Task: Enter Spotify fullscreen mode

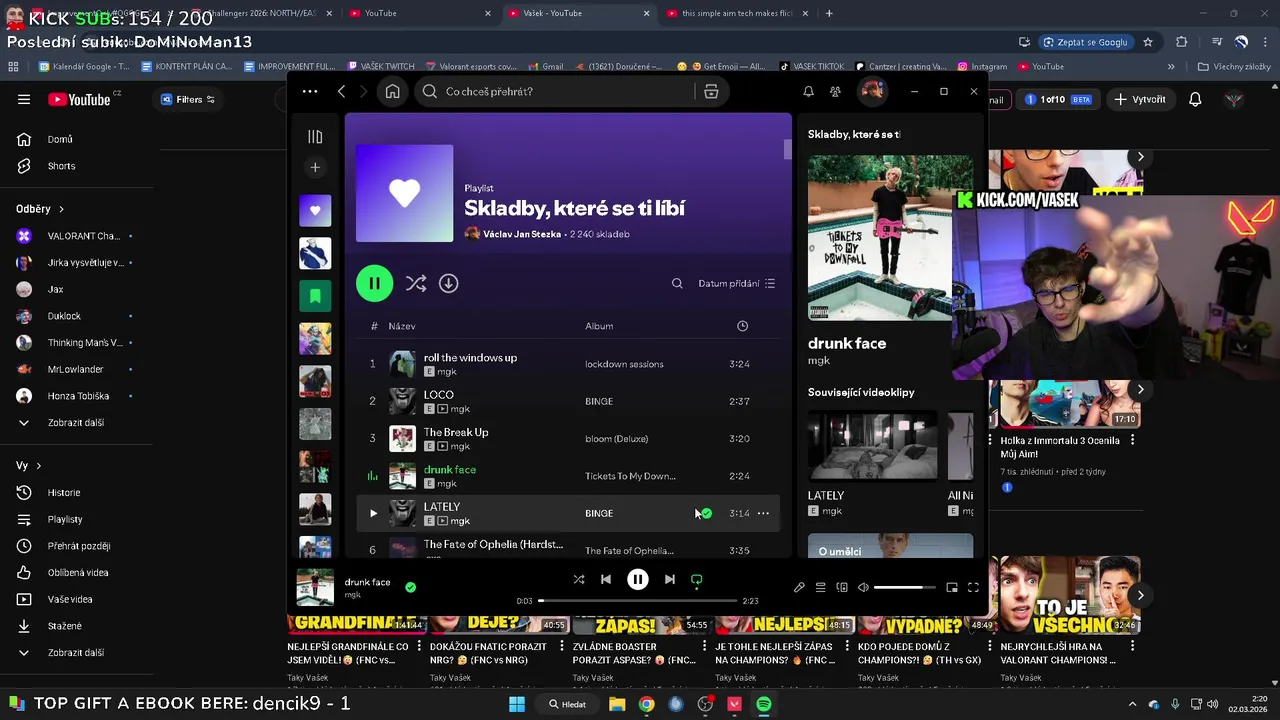Action: 973,587
